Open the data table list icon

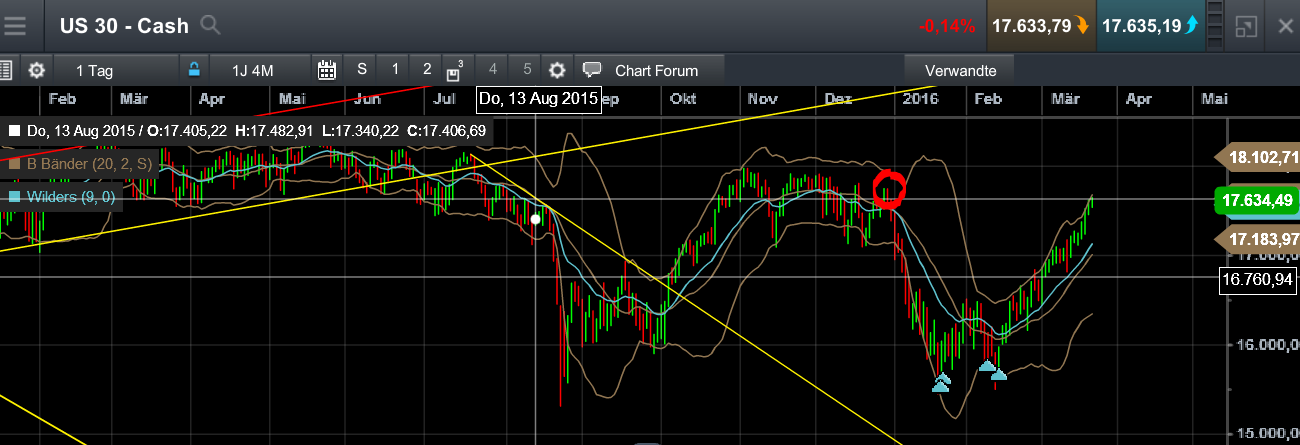pos(5,70)
